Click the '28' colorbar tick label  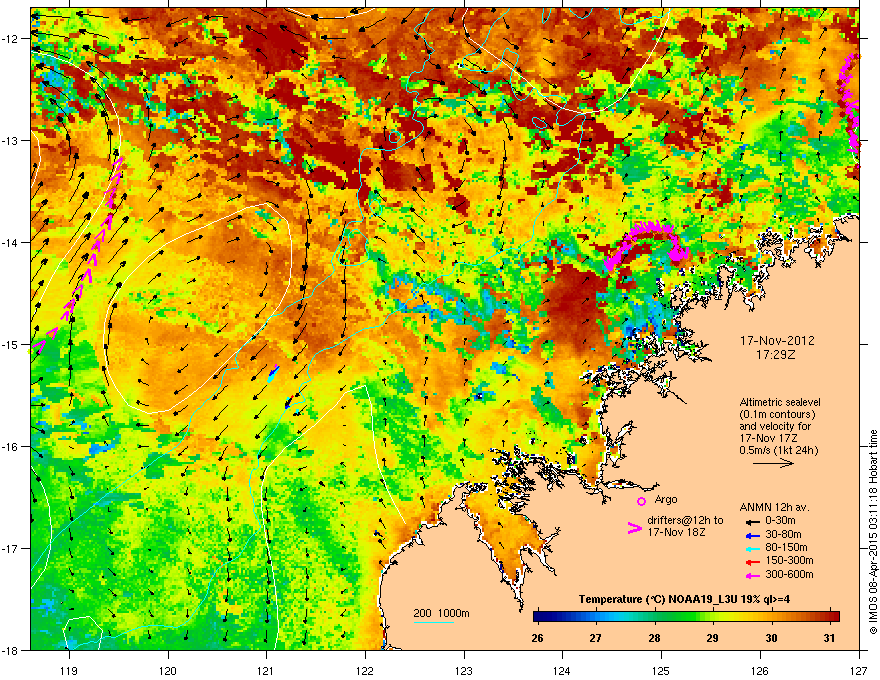(x=654, y=638)
